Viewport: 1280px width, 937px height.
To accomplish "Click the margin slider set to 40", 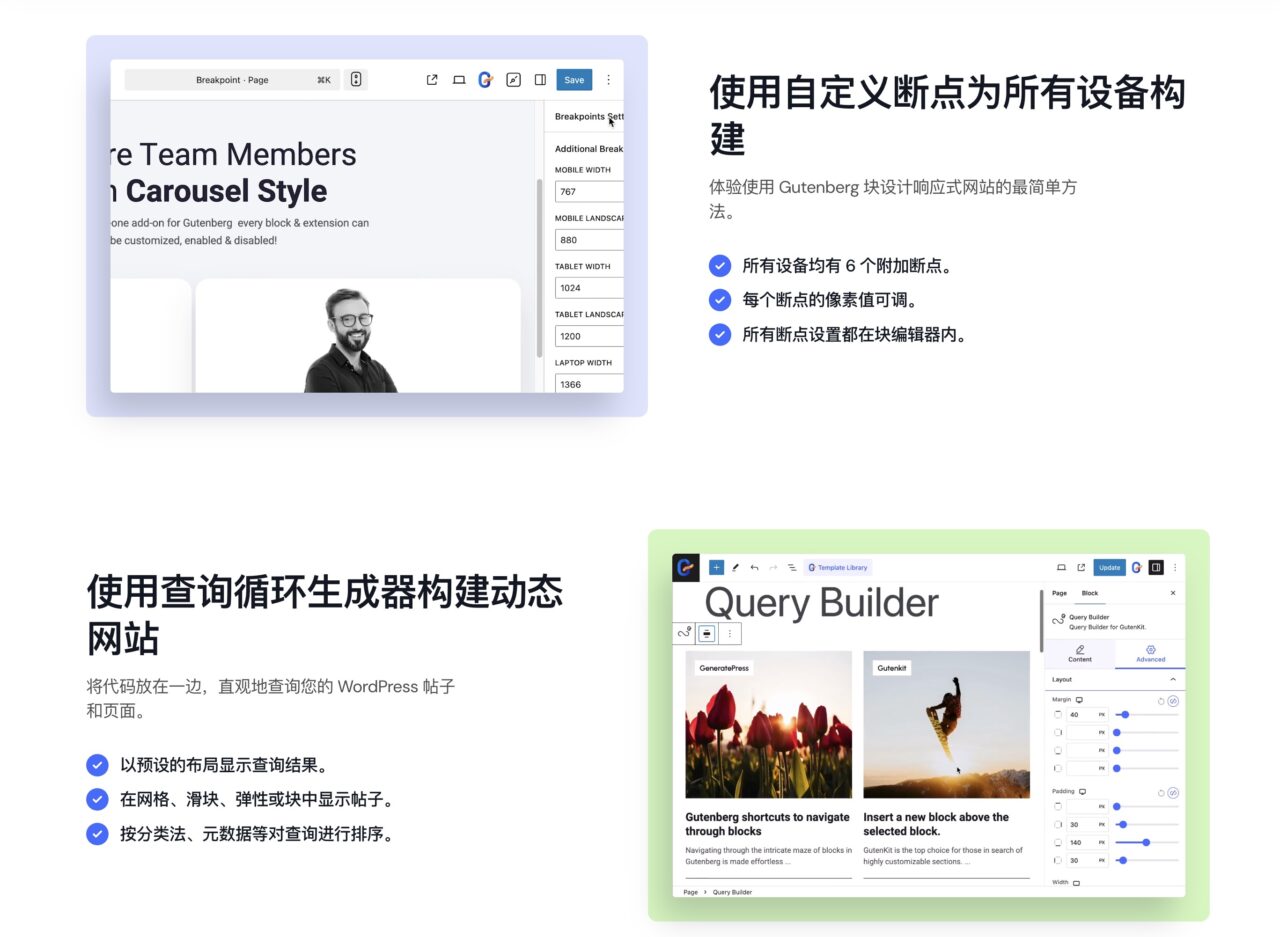I will (1146, 715).
